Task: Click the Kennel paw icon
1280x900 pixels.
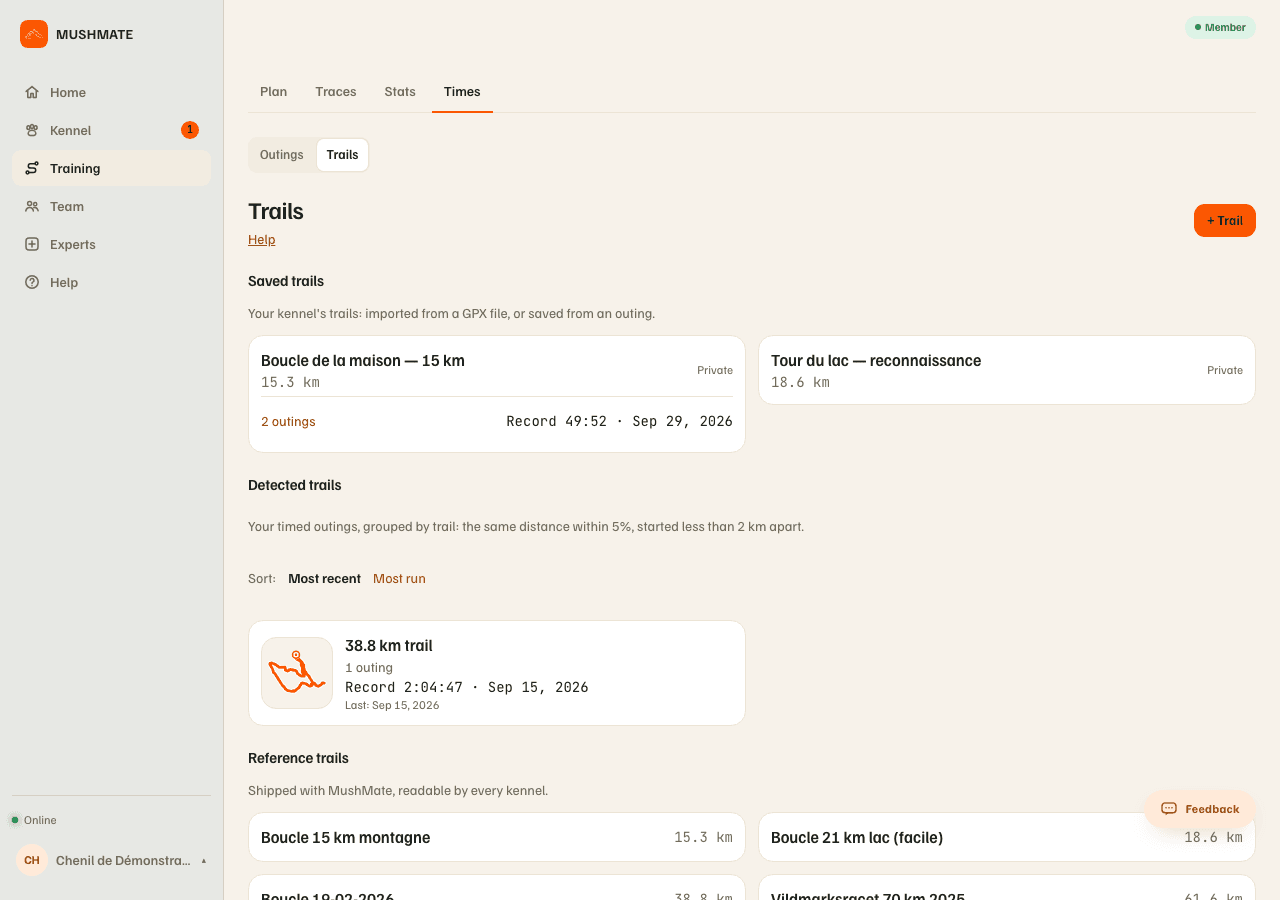Action: [x=32, y=130]
